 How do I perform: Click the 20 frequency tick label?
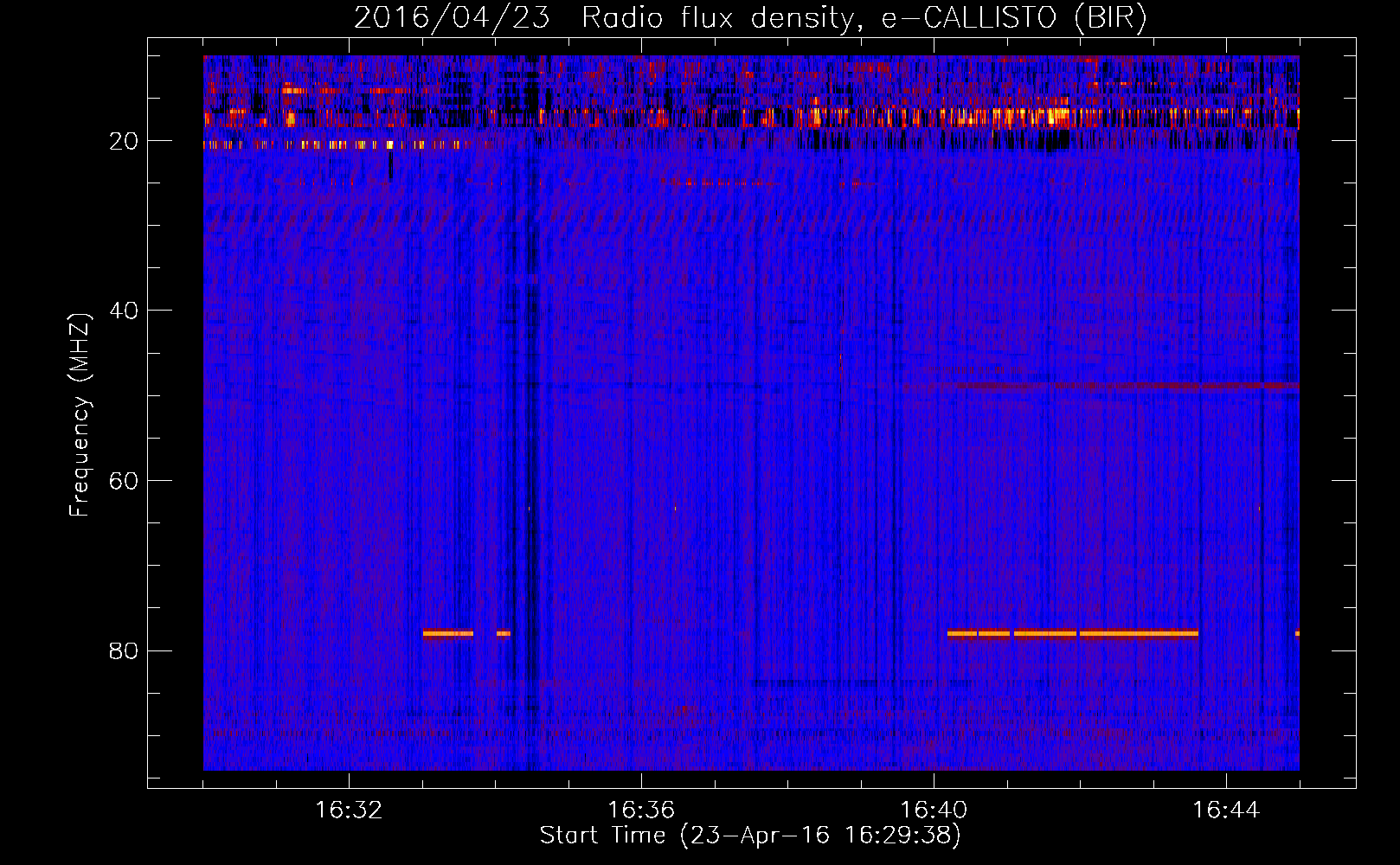point(124,141)
